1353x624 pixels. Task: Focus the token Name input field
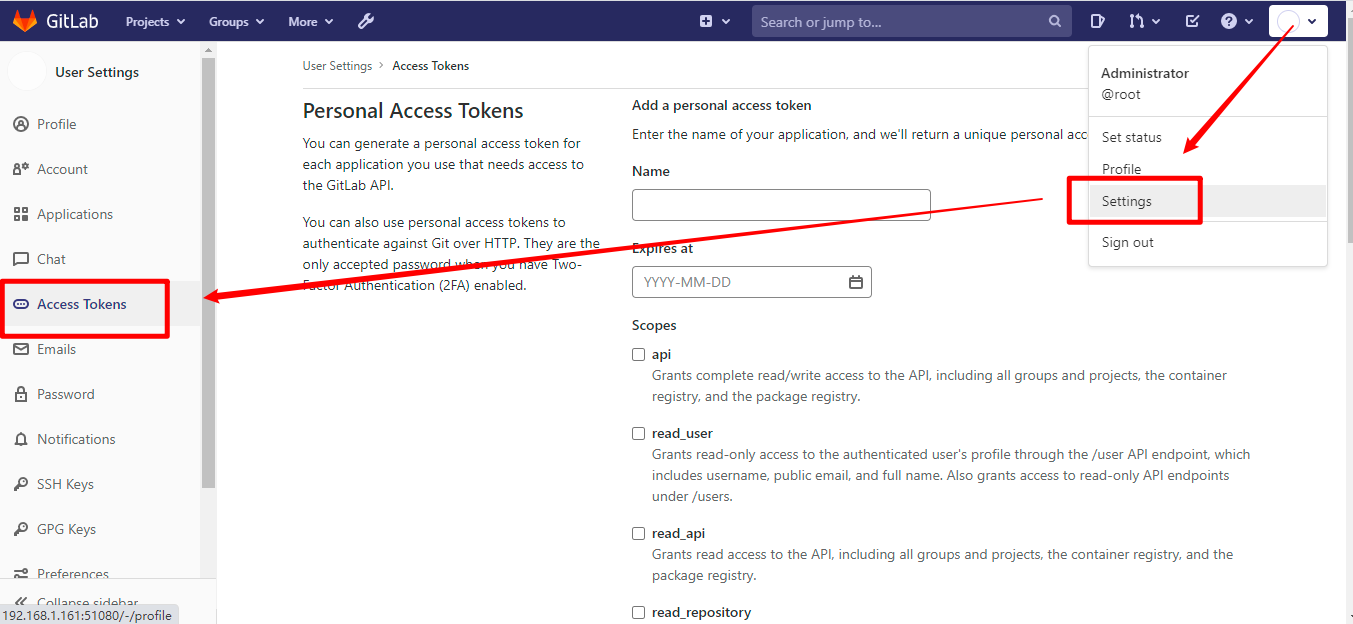tap(781, 205)
